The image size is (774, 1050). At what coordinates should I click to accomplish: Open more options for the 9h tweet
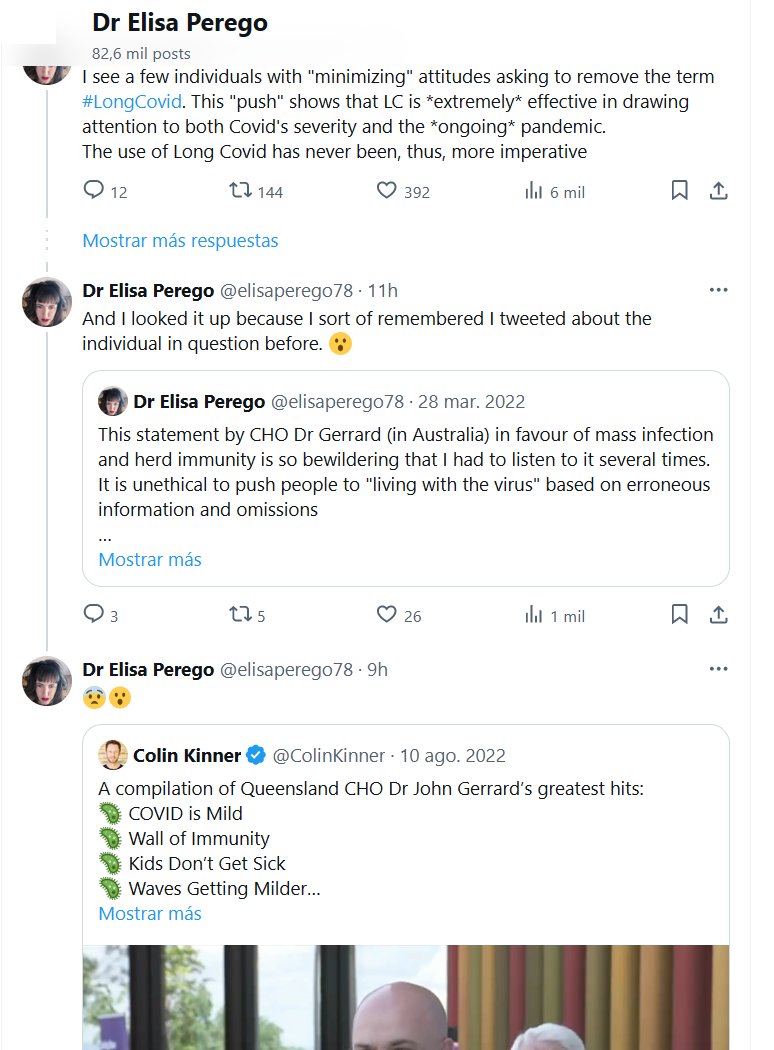click(718, 669)
